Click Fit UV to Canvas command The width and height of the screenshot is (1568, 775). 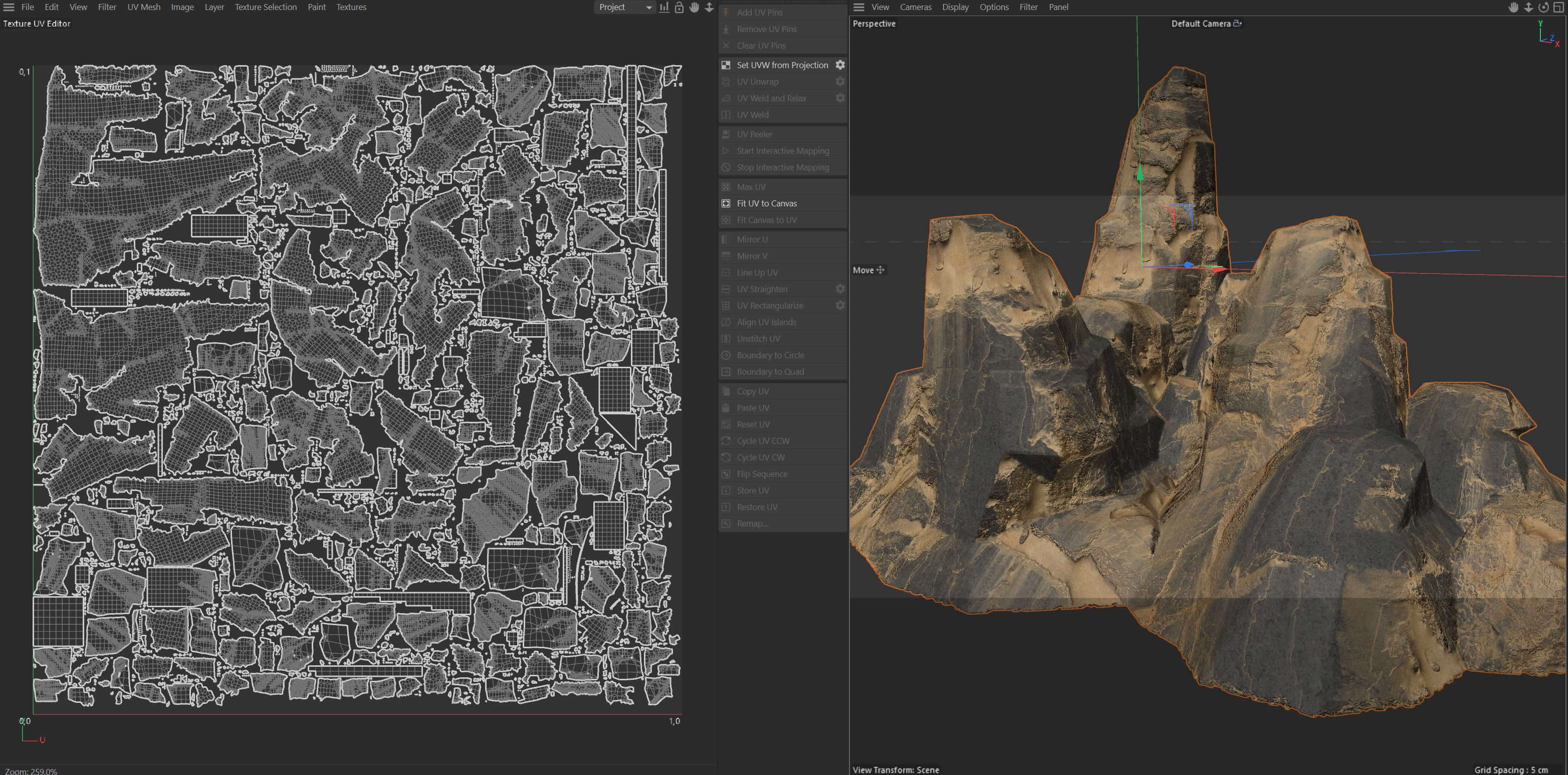(x=766, y=203)
